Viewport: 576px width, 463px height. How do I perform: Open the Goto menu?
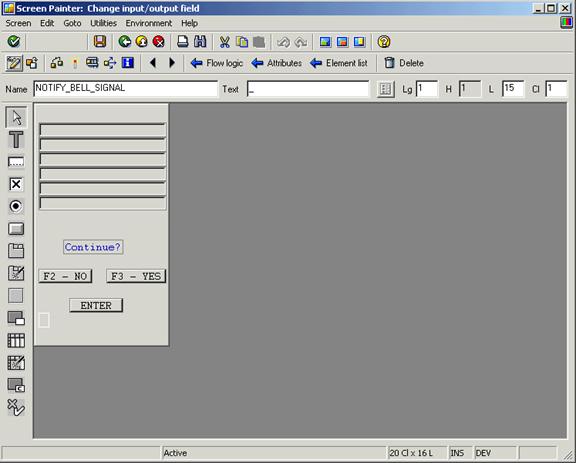tap(72, 23)
